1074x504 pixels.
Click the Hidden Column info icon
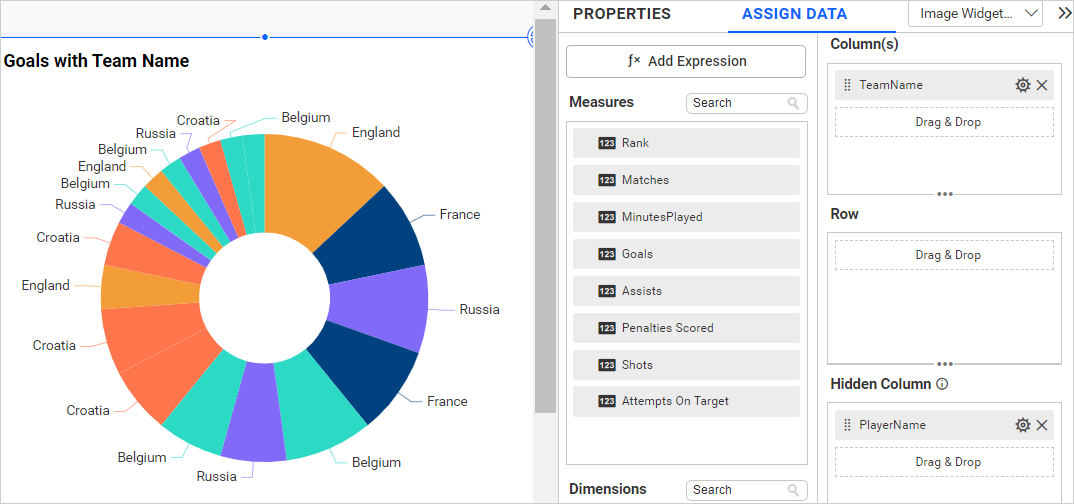[942, 384]
